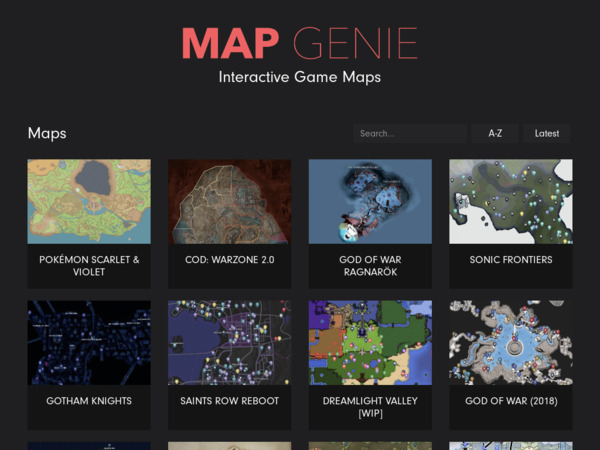This screenshot has height=450, width=600.
Task: Click the Saints Row Reboot title
Action: coord(230,401)
